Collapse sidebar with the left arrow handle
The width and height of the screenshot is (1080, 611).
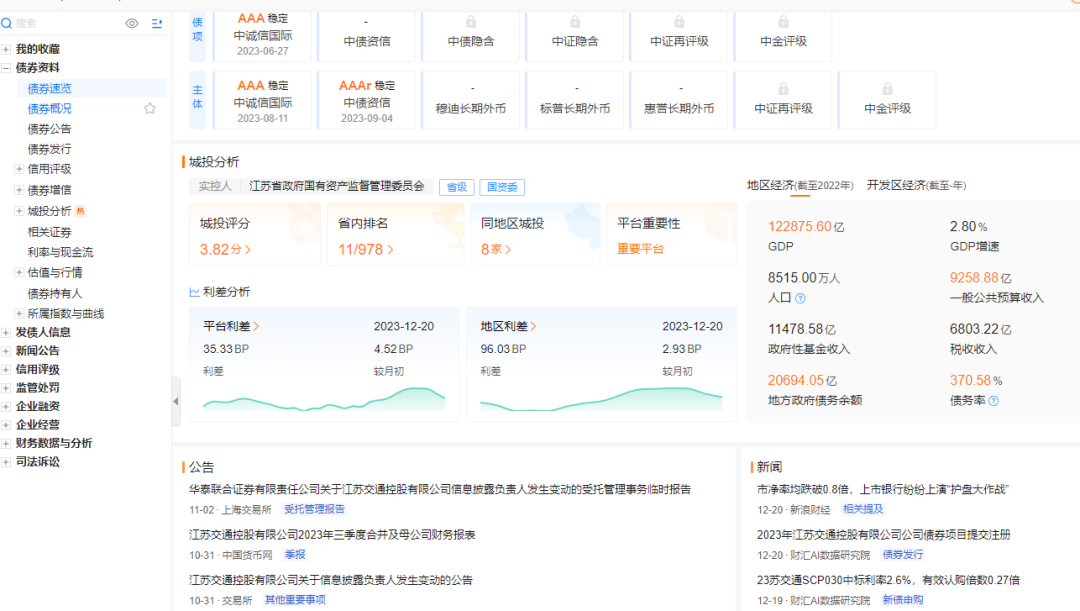point(176,401)
